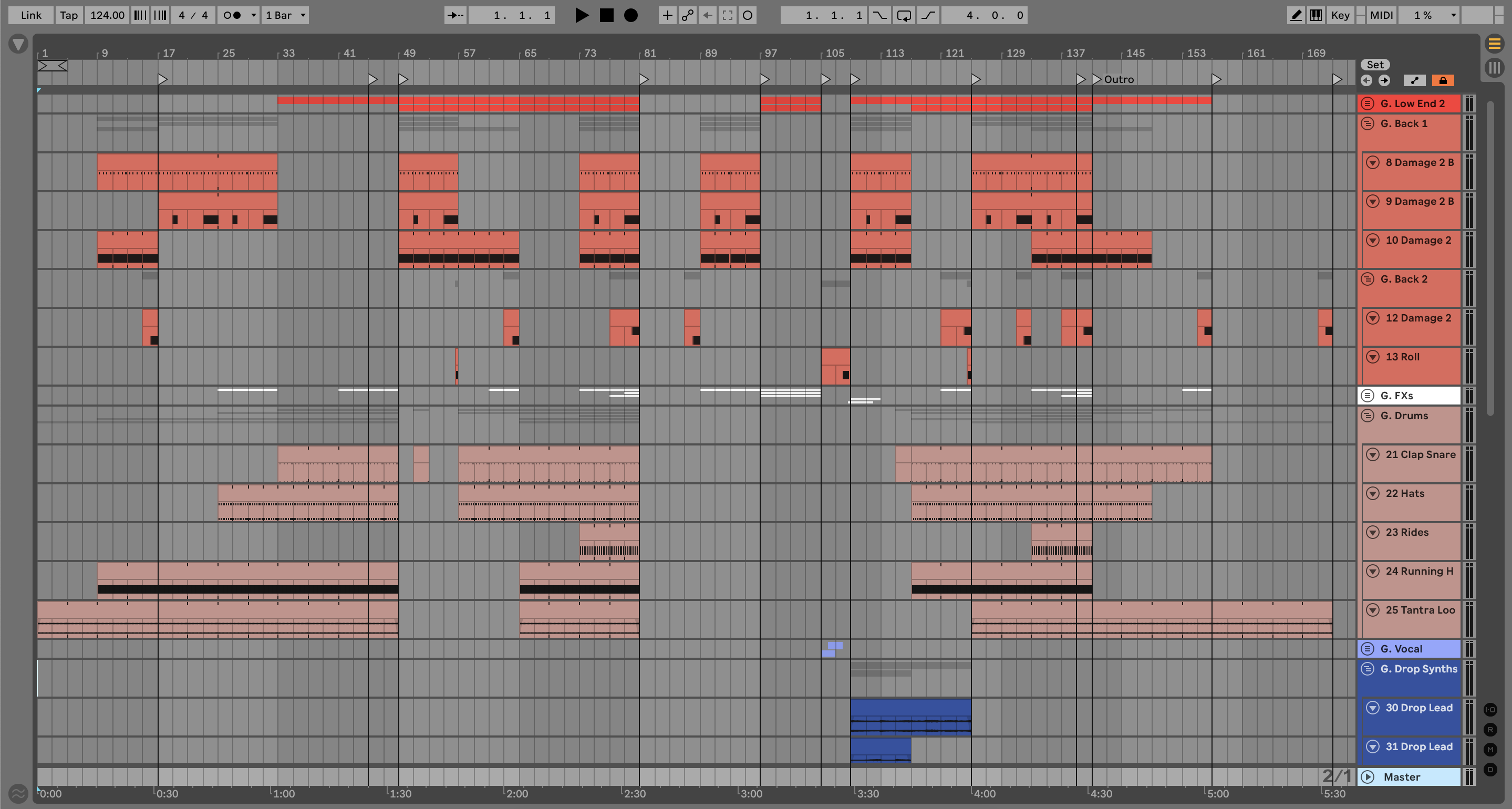Viewport: 1512px width, 809px height.
Task: Toggle the orange Lock Envelopes button
Action: click(x=1443, y=80)
